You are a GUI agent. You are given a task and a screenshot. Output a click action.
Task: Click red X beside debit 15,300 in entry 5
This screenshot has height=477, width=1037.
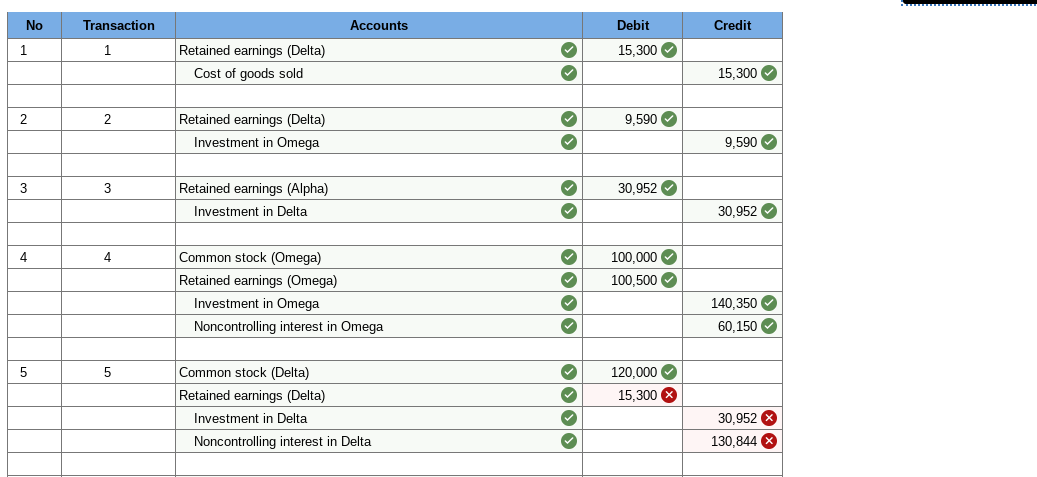669,395
